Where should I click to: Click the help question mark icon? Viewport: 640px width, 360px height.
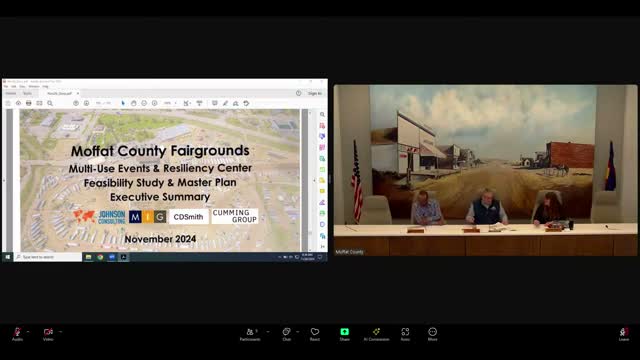pyautogui.click(x=298, y=93)
